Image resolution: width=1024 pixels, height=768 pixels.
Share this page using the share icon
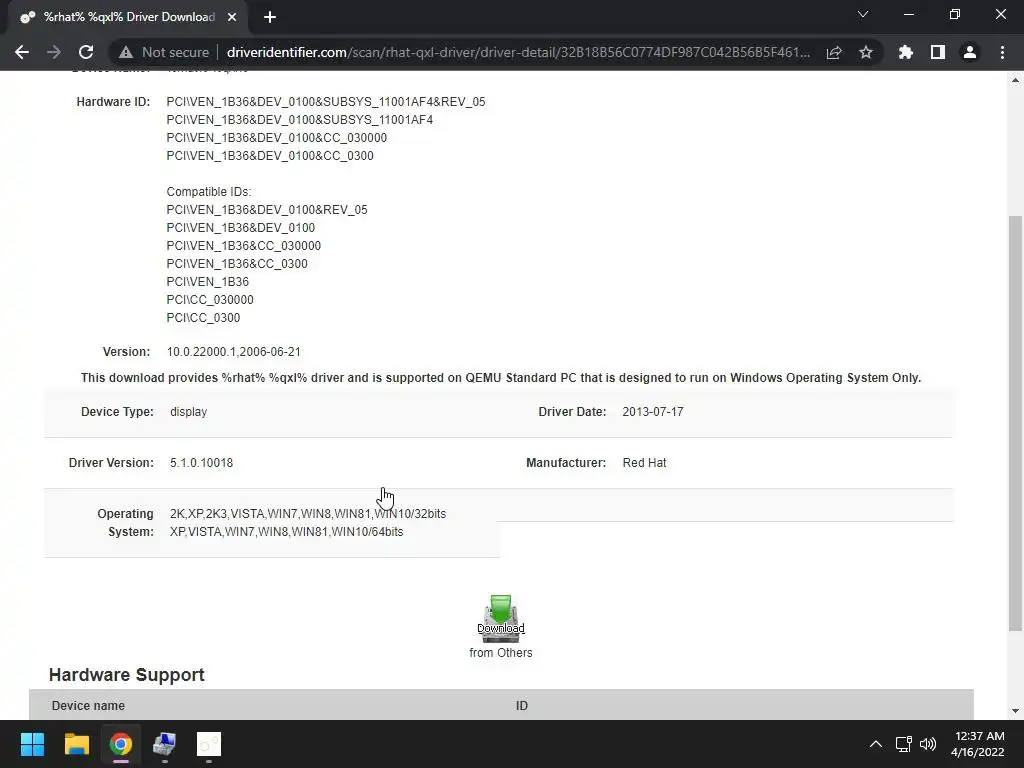pos(834,52)
